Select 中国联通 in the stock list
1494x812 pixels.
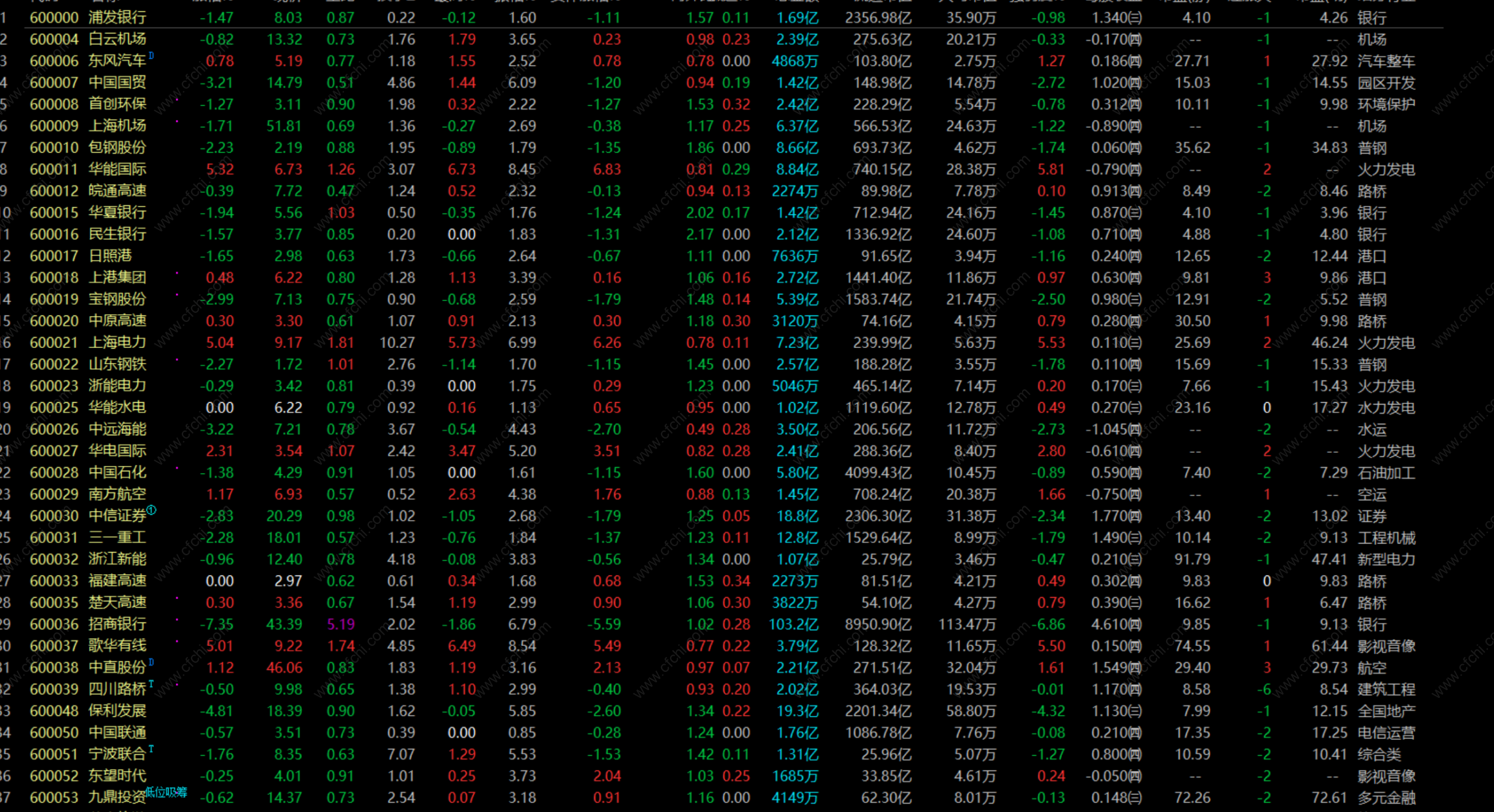(117, 732)
